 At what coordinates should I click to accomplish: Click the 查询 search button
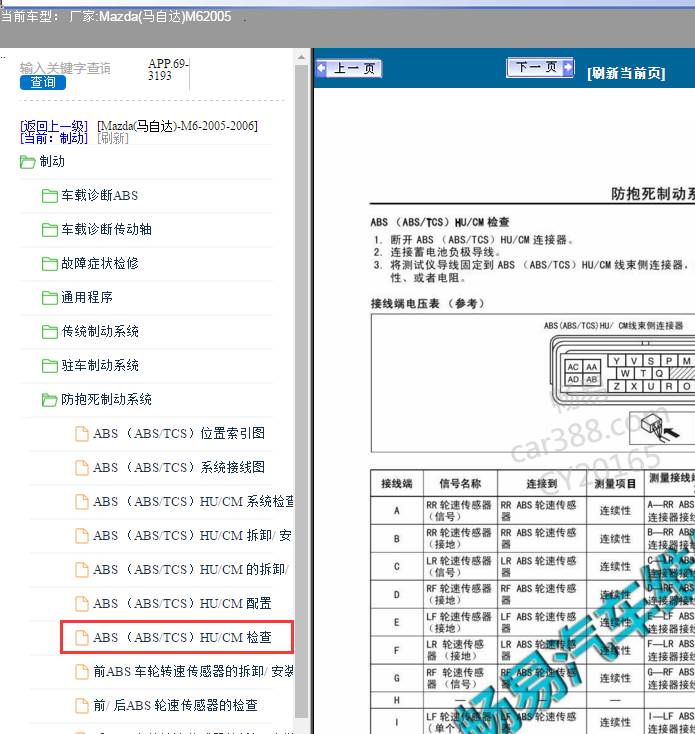(x=43, y=82)
